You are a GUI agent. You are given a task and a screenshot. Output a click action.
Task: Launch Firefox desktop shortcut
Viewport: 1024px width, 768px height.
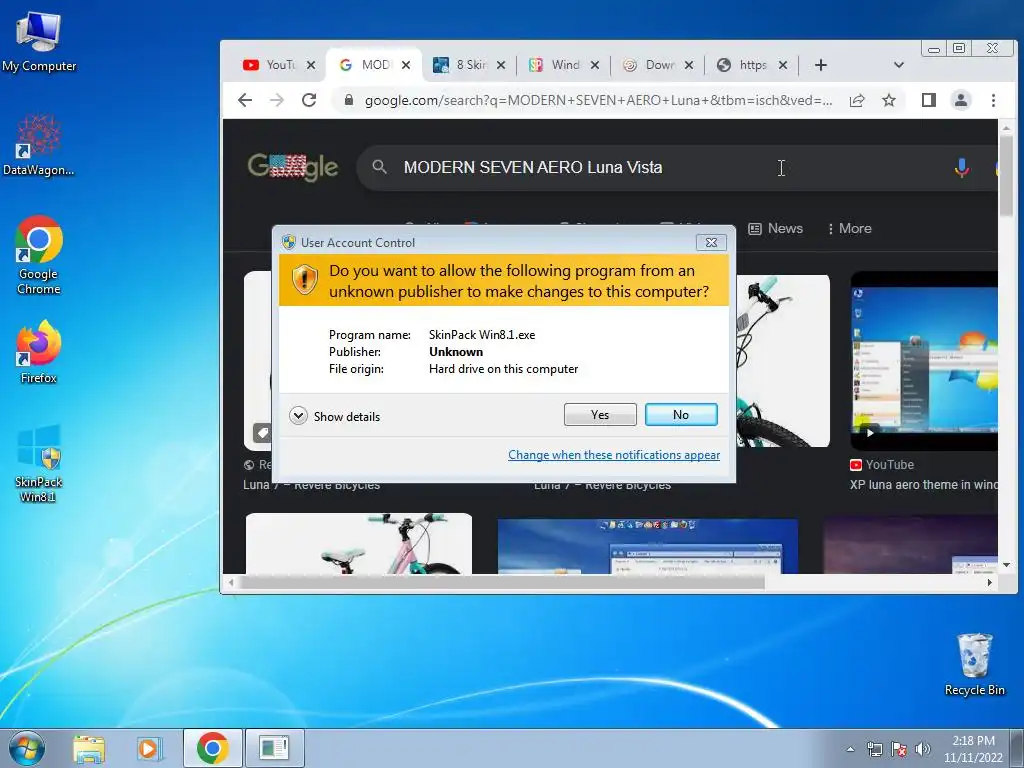[x=39, y=352]
